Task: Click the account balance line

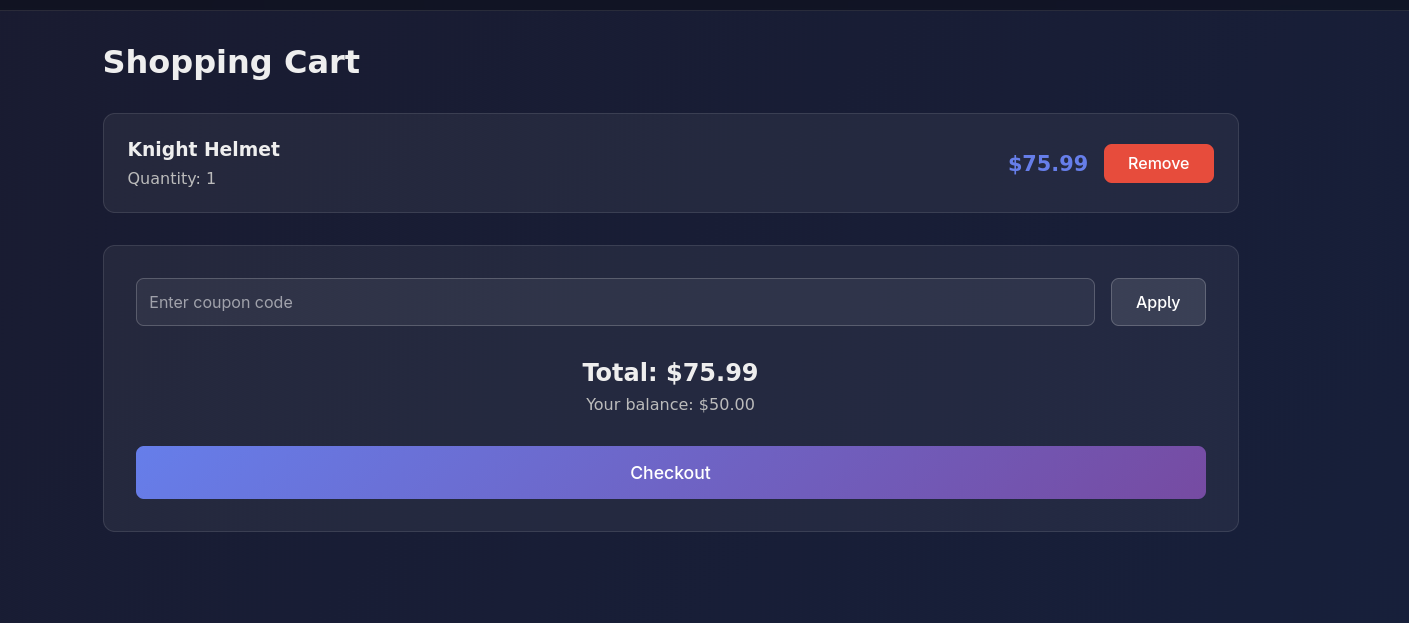Action: pyautogui.click(x=670, y=405)
